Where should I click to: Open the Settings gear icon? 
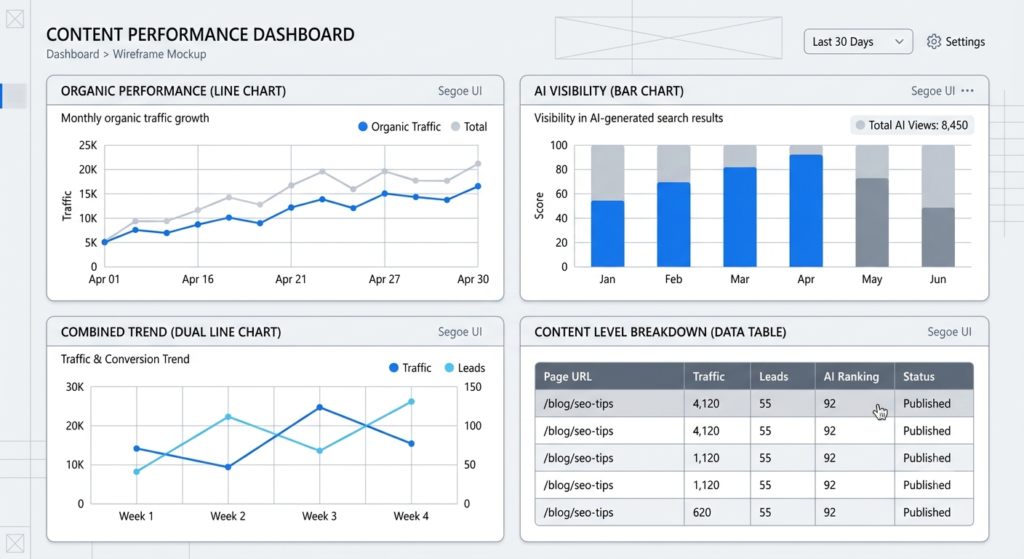click(x=934, y=42)
